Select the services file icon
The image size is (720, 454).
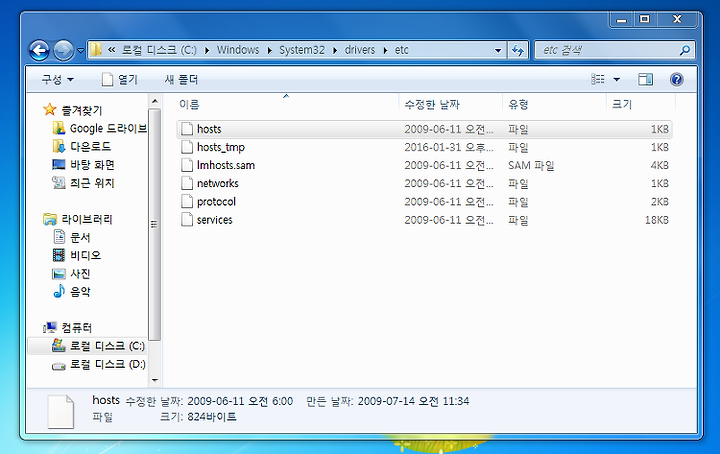click(x=187, y=220)
